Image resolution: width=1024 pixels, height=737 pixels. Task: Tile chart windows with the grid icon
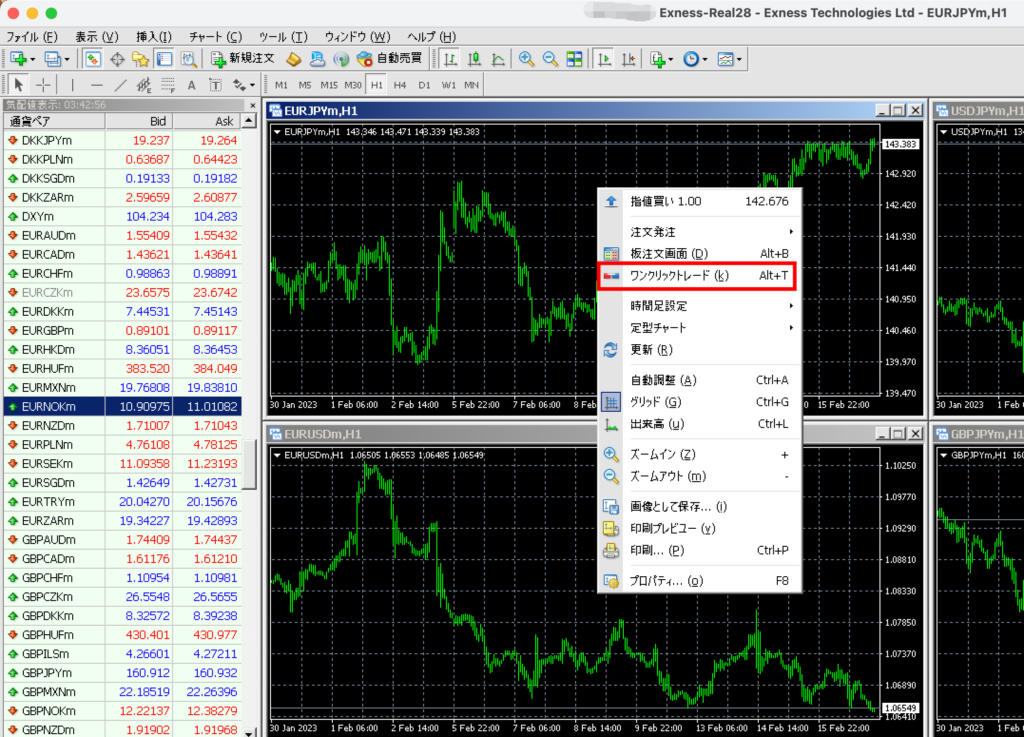[574, 59]
